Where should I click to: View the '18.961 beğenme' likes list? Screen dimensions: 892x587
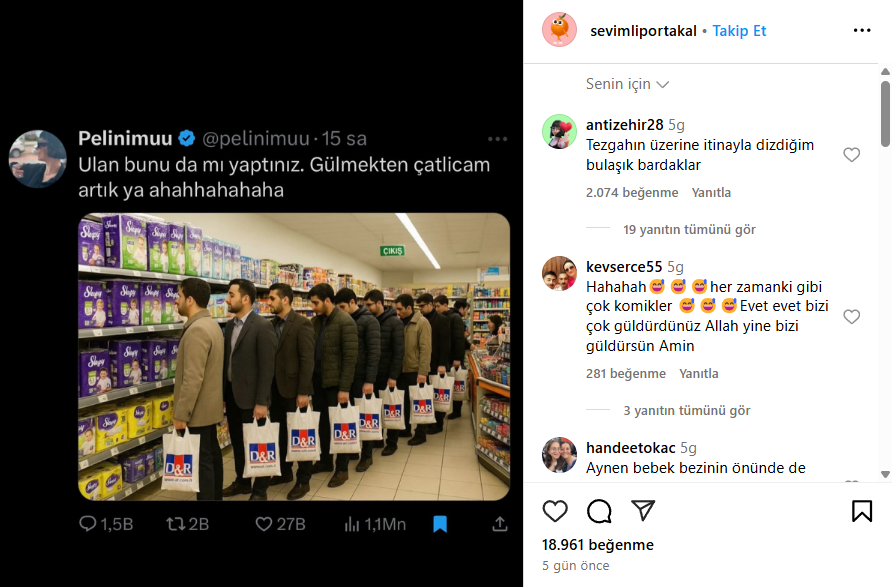[597, 545]
